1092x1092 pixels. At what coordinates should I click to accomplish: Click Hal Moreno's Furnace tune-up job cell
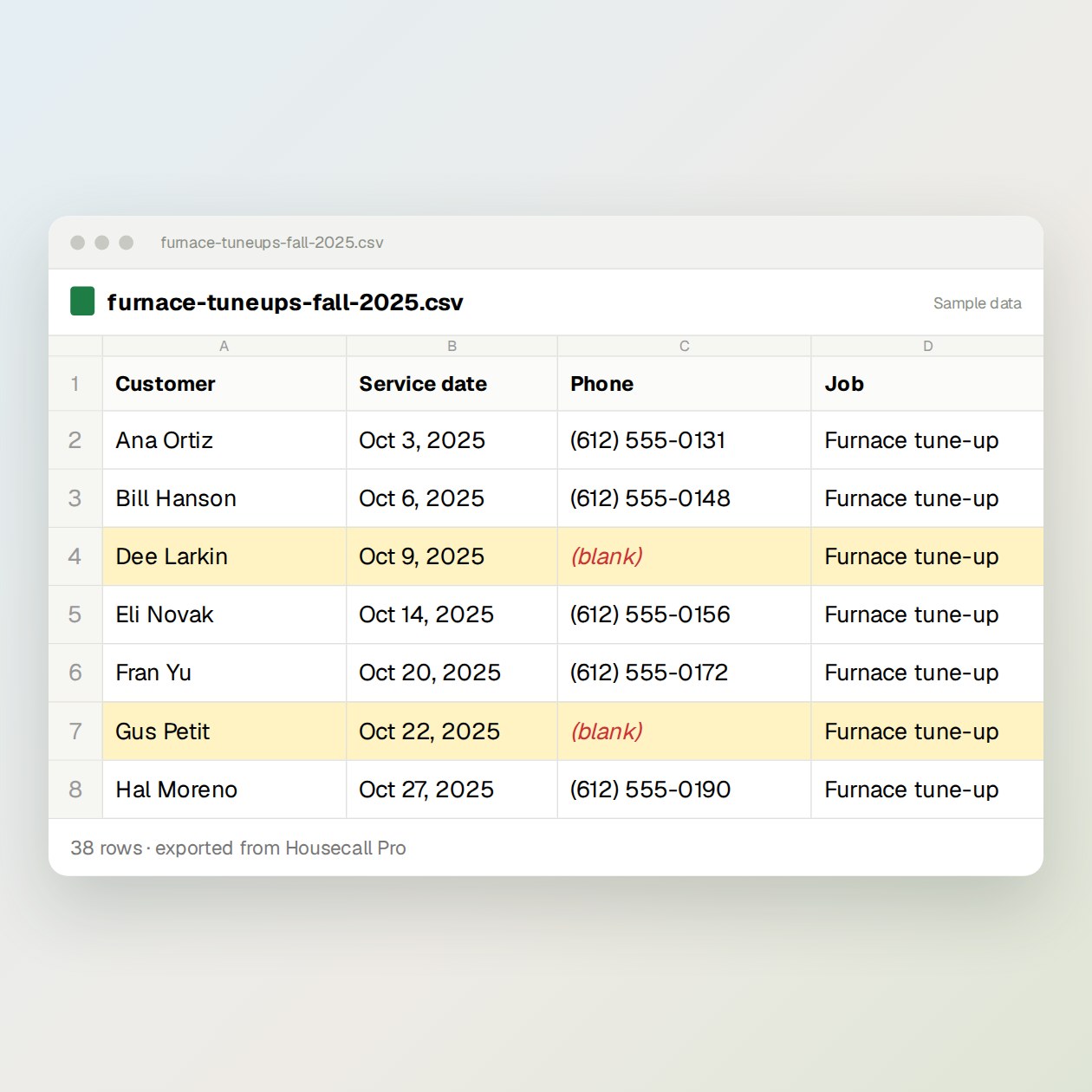(927, 790)
